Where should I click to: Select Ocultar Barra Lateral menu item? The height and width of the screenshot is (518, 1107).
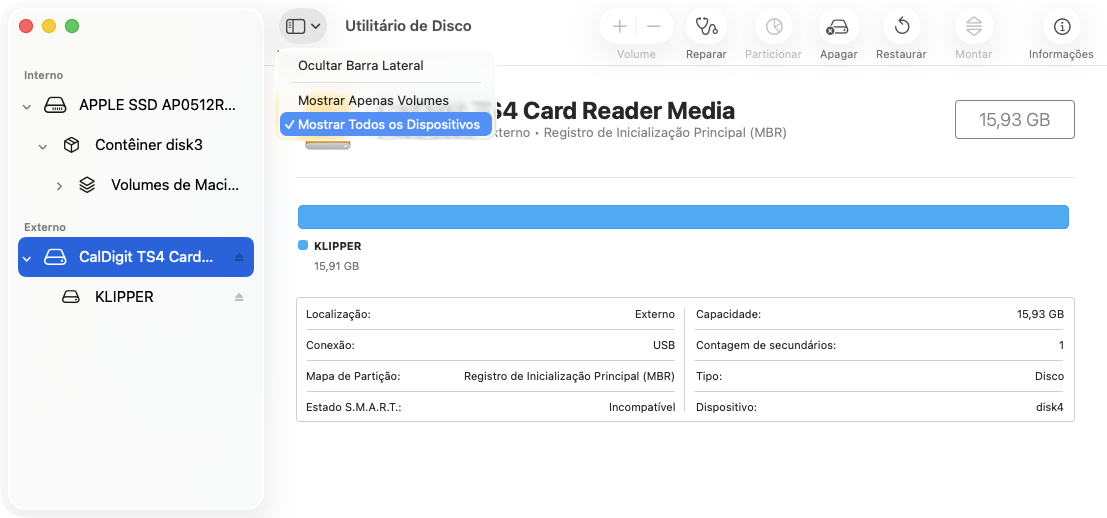(360, 65)
